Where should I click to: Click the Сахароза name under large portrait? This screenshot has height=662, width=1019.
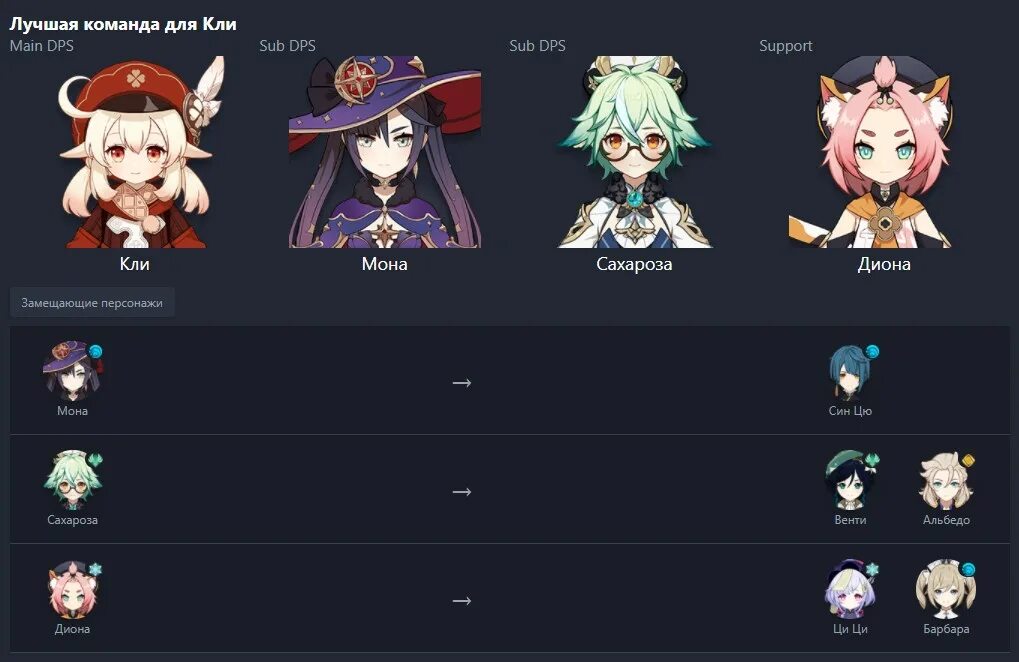pos(634,264)
